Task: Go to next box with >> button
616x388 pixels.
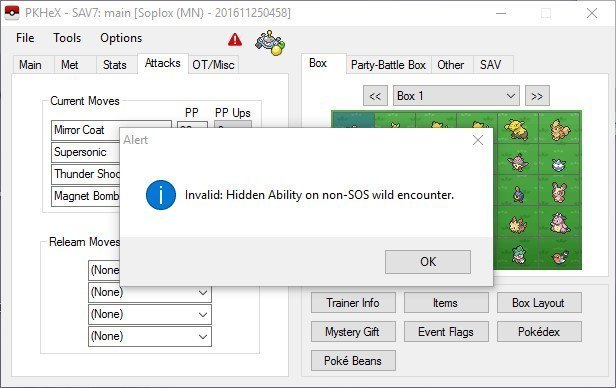Action: click(537, 96)
